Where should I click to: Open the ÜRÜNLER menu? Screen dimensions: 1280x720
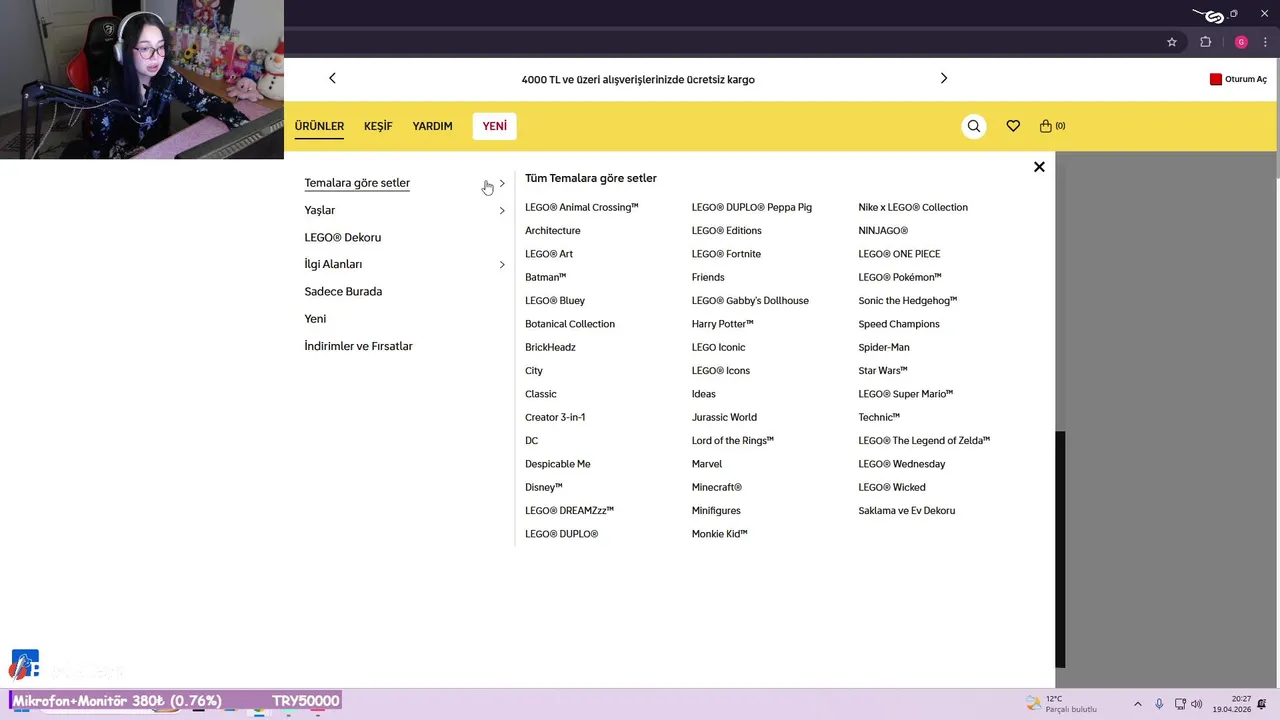tap(319, 126)
